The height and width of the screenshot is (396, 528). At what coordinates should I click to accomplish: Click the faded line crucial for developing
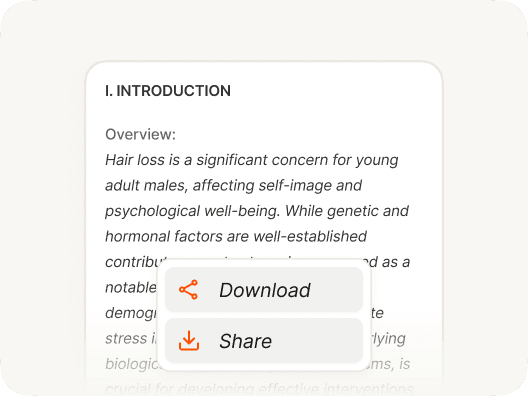[x=259, y=389]
